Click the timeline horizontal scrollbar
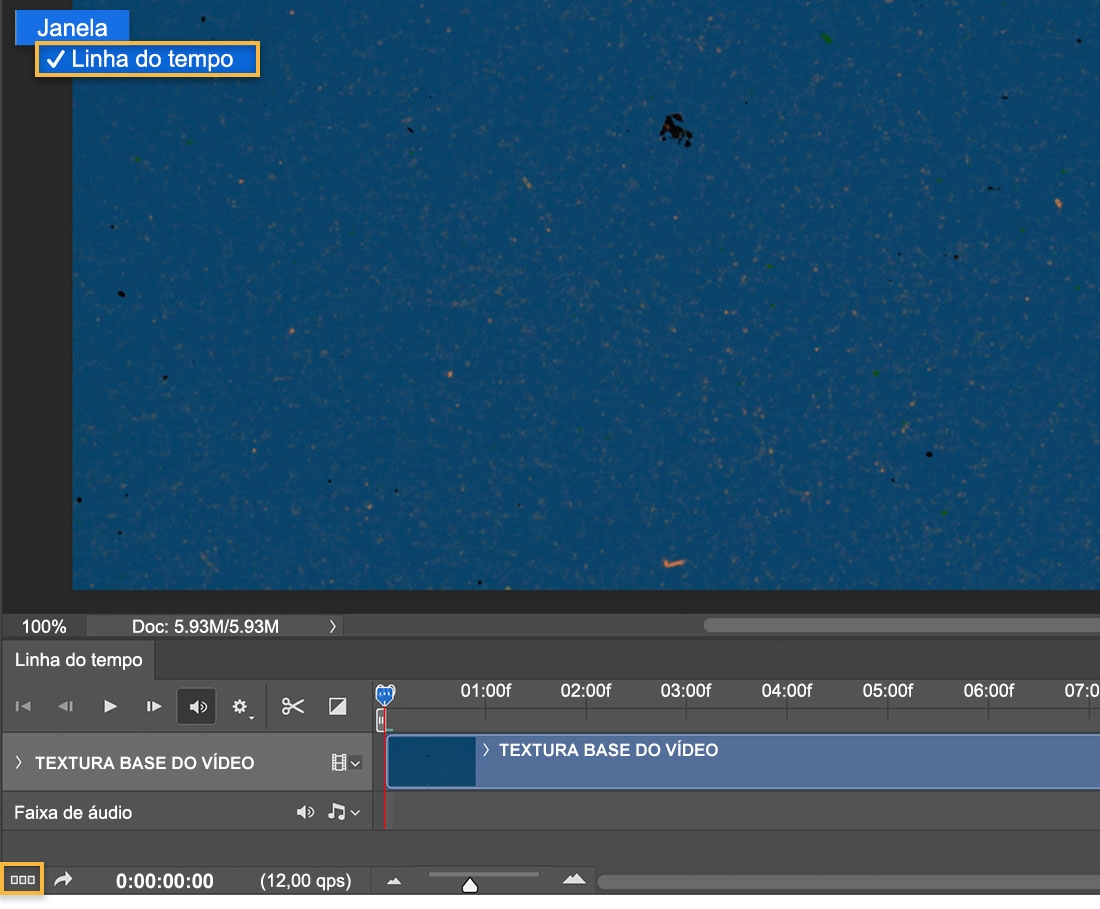1100x909 pixels. pos(848,882)
